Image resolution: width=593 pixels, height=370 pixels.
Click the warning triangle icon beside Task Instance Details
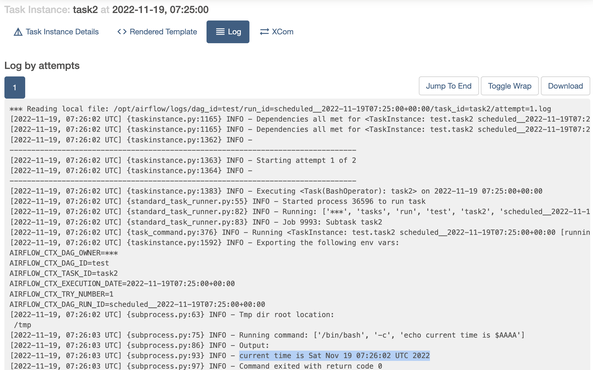click(18, 32)
